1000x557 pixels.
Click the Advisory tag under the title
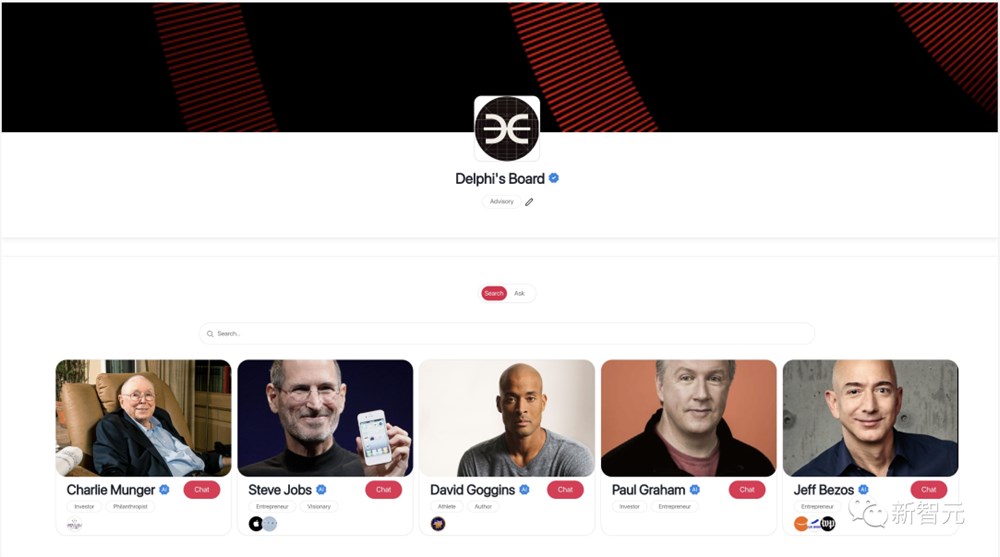click(501, 202)
